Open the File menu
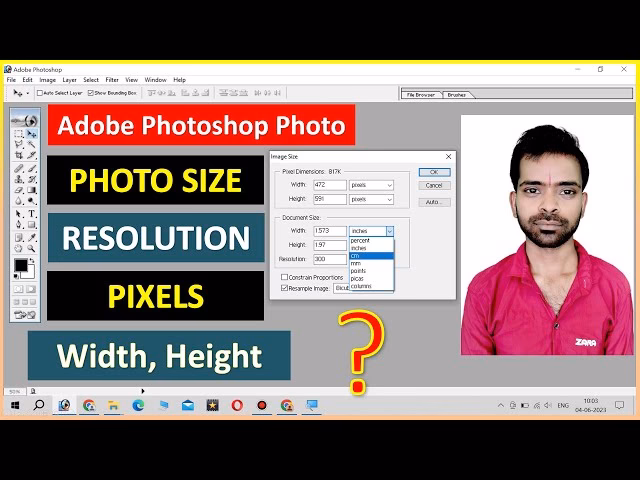This screenshot has height=480, width=640. coord(11,80)
